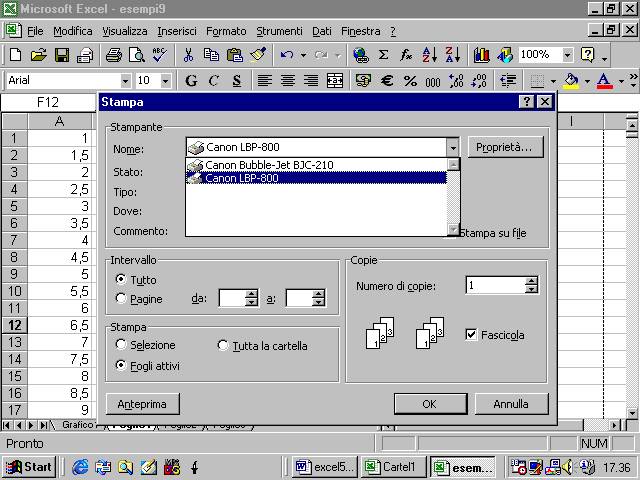This screenshot has height=480, width=640.
Task: Open the Formato menu
Action: coord(226,31)
